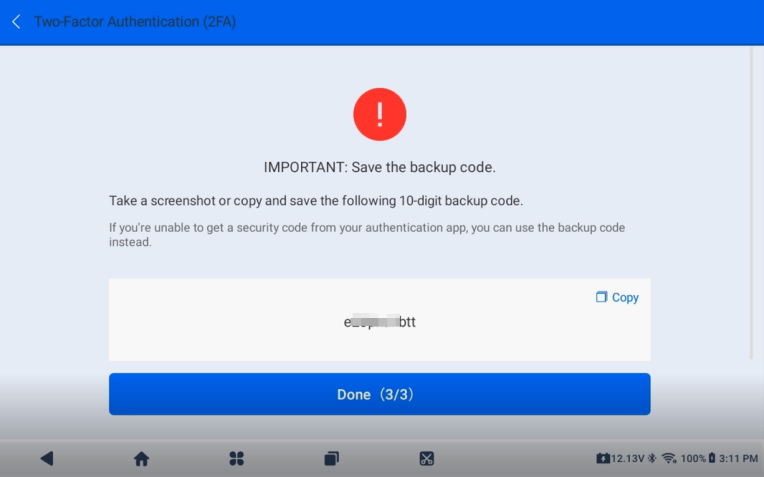Open the four-dot apps menu
This screenshot has width=764, height=477.
point(237,458)
